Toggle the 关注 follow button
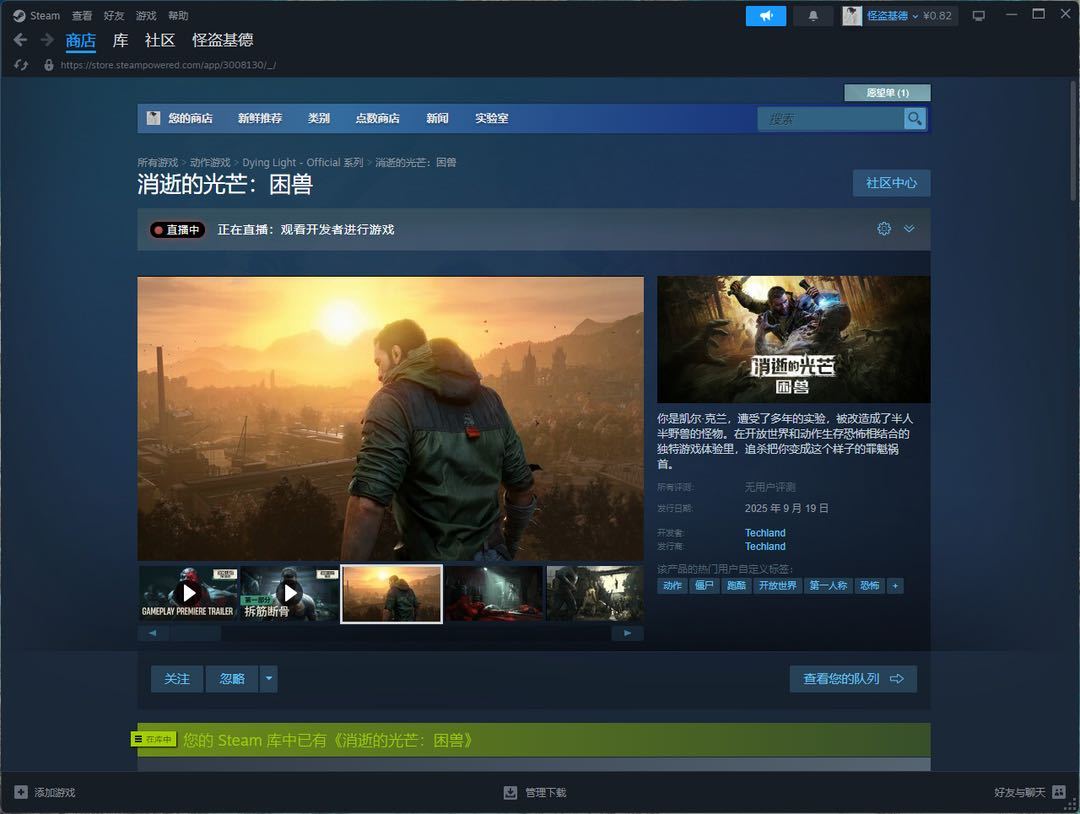This screenshot has width=1080, height=814. coord(177,679)
